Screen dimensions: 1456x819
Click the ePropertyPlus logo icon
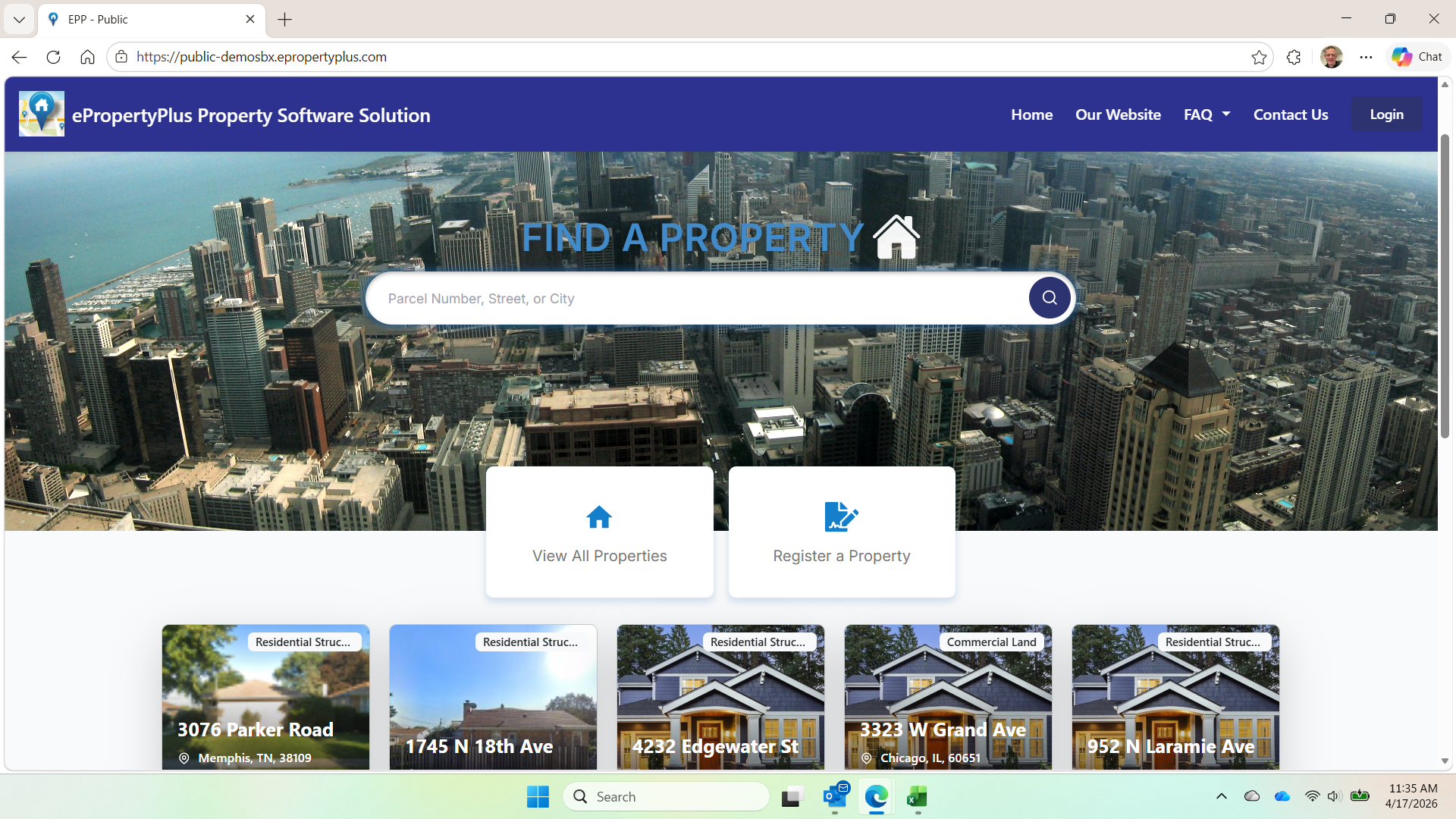[41, 115]
